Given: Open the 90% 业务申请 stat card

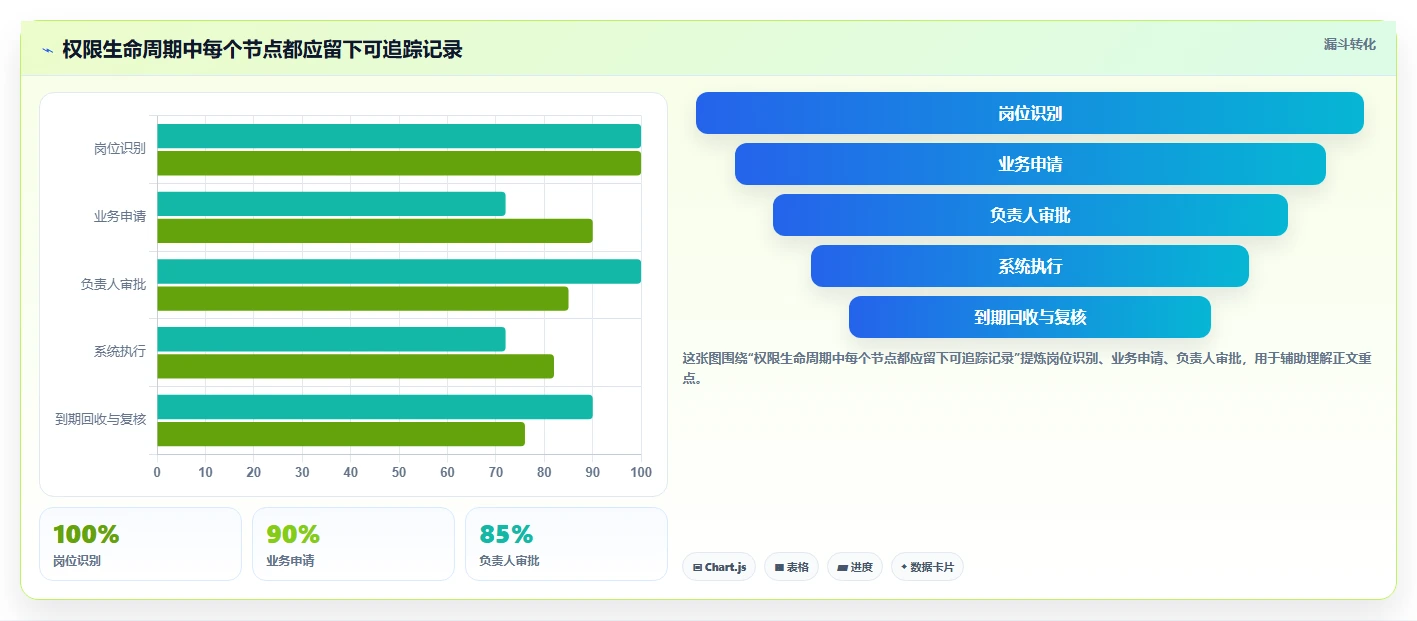Looking at the screenshot, I should [353, 544].
